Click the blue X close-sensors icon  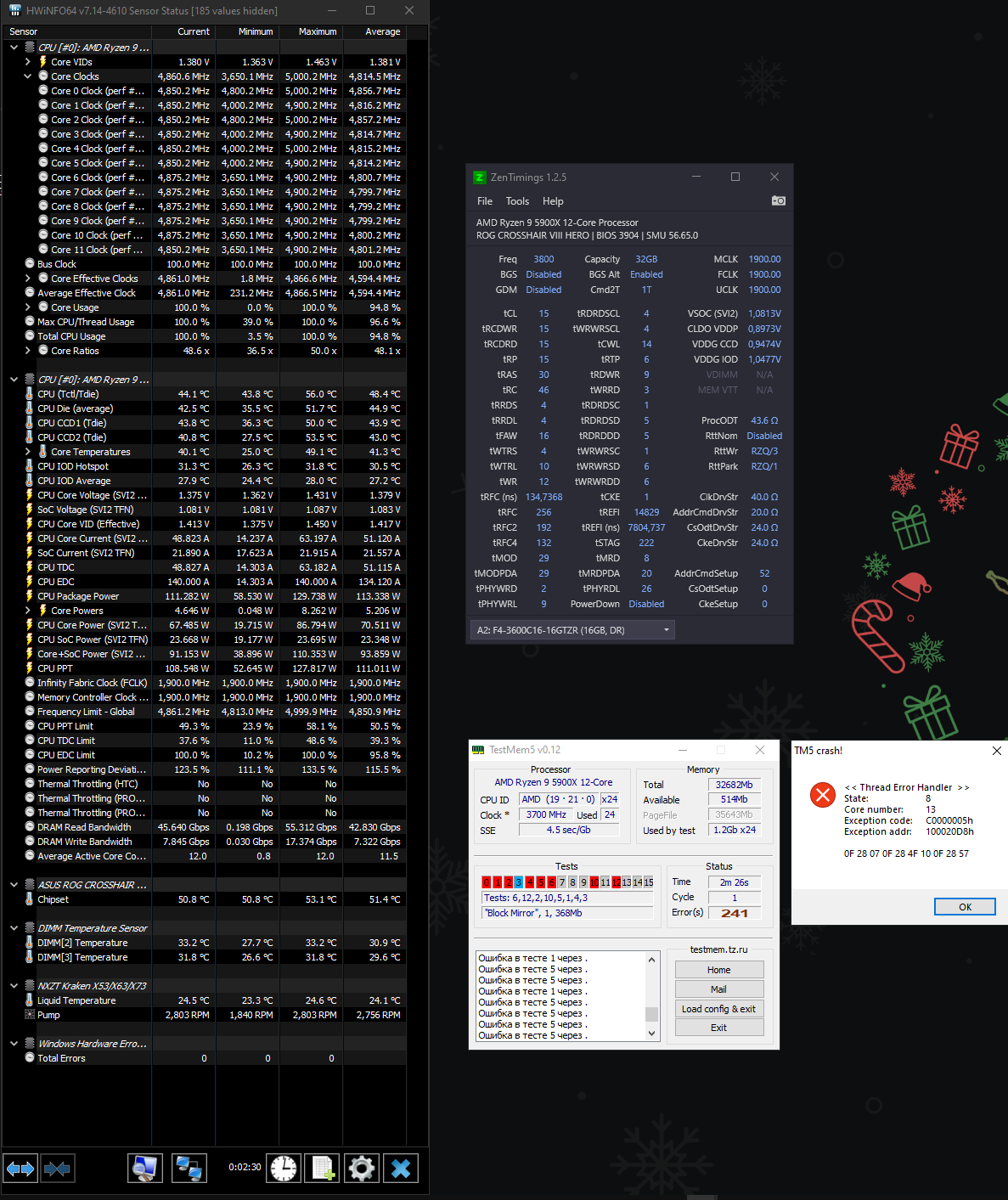coord(401,1169)
